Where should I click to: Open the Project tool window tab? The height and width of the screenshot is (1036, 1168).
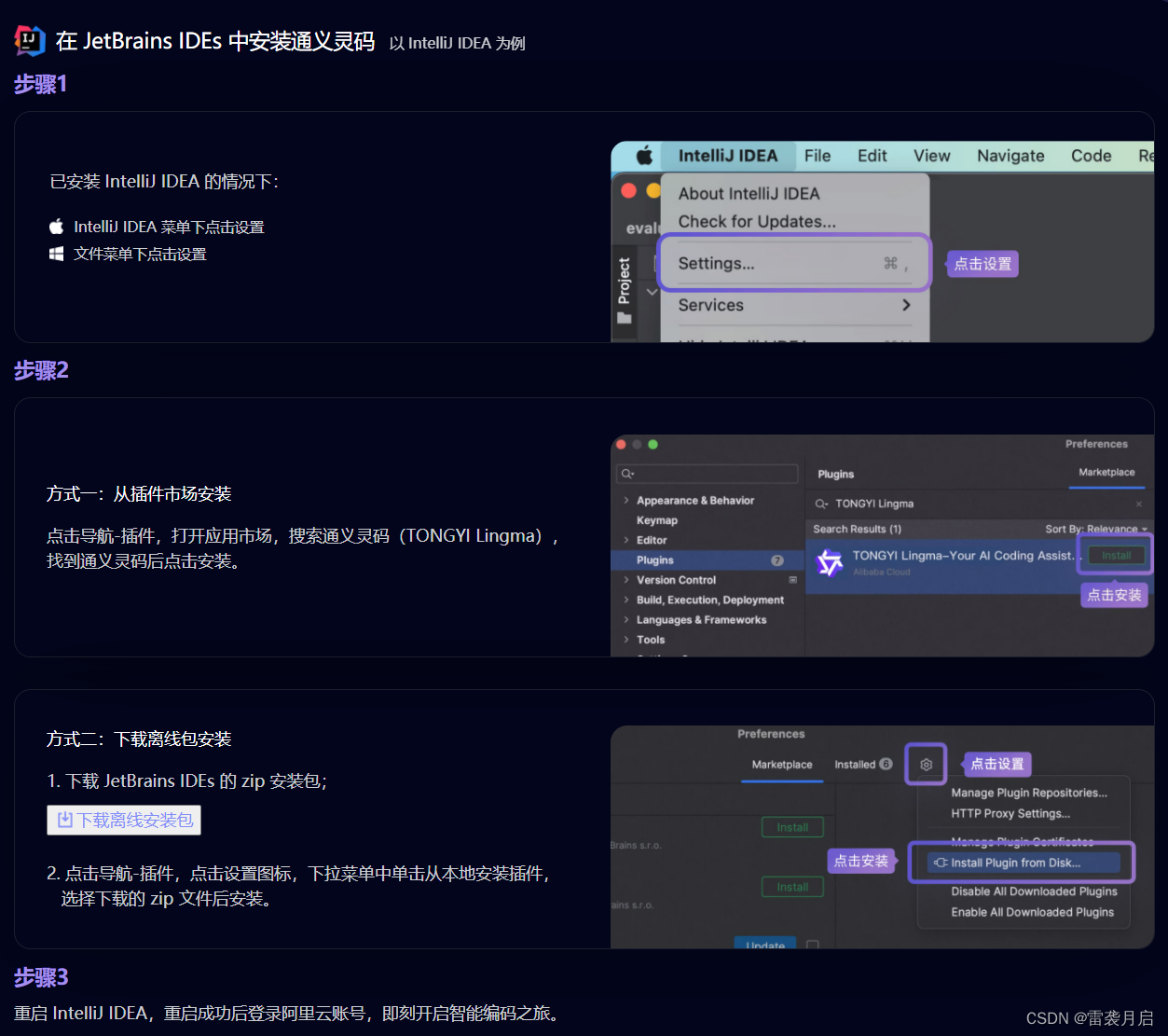[x=625, y=281]
